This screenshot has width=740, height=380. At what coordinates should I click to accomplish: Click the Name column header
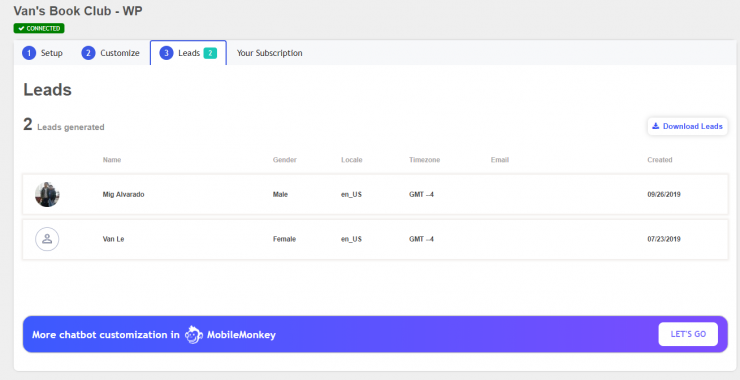[x=112, y=160]
